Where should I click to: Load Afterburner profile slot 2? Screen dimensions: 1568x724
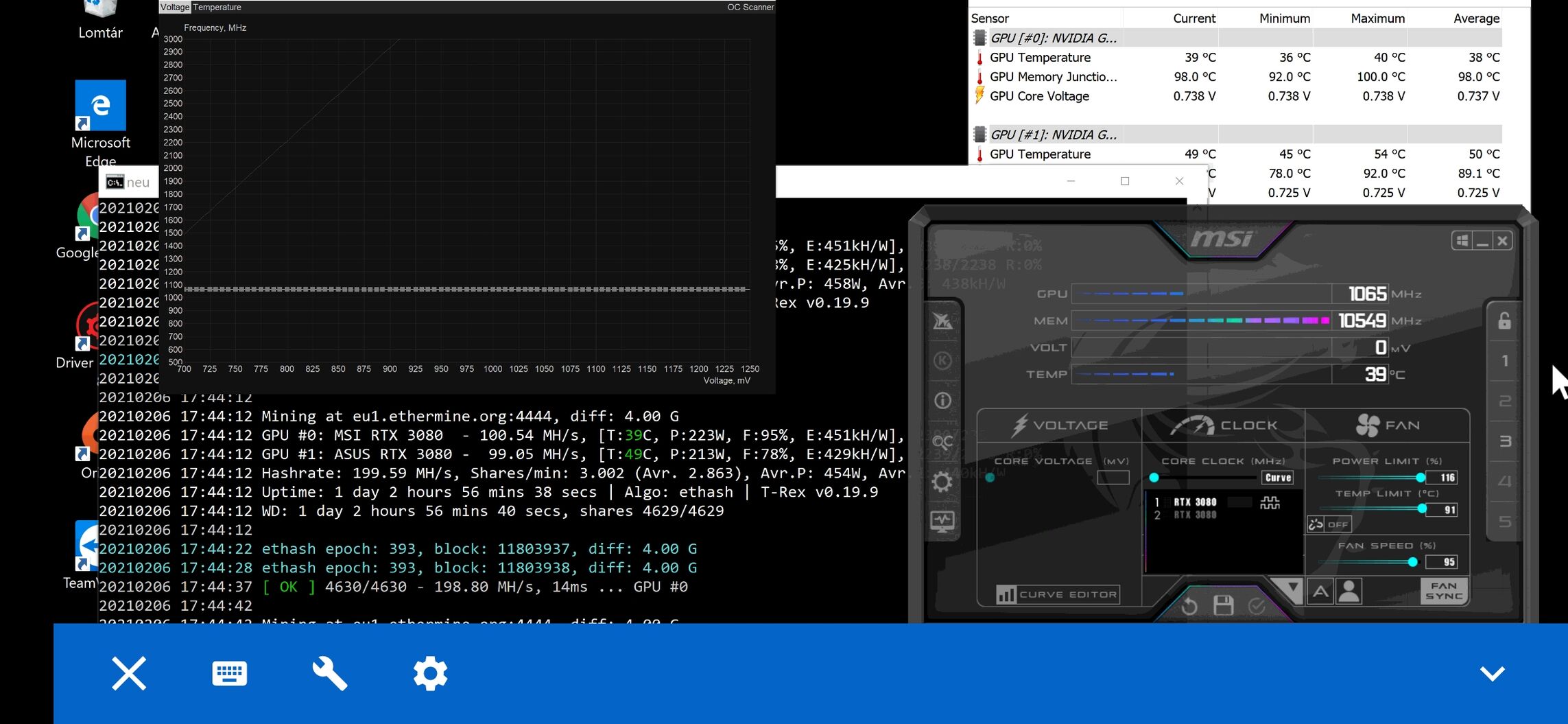point(1505,401)
